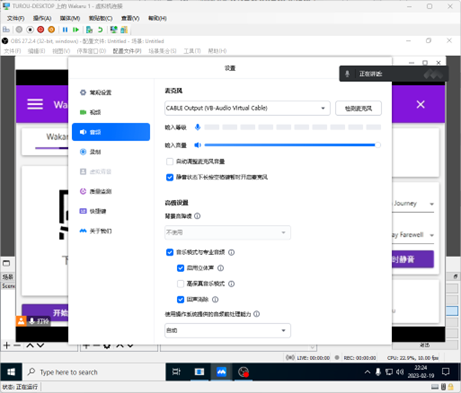Click the info icon beside 高保真音乐模式

click(231, 284)
